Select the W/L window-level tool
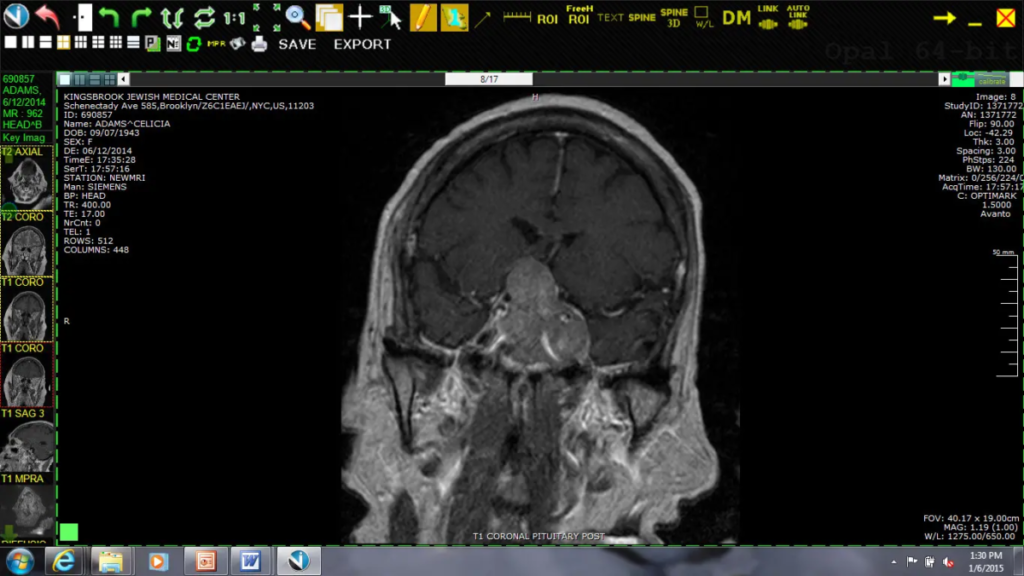Screen dimensions: 1024x576 coord(703,18)
